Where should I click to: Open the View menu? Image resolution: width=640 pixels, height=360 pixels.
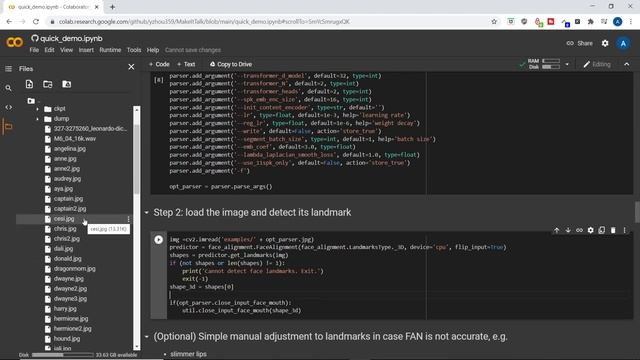pyautogui.click(x=66, y=50)
